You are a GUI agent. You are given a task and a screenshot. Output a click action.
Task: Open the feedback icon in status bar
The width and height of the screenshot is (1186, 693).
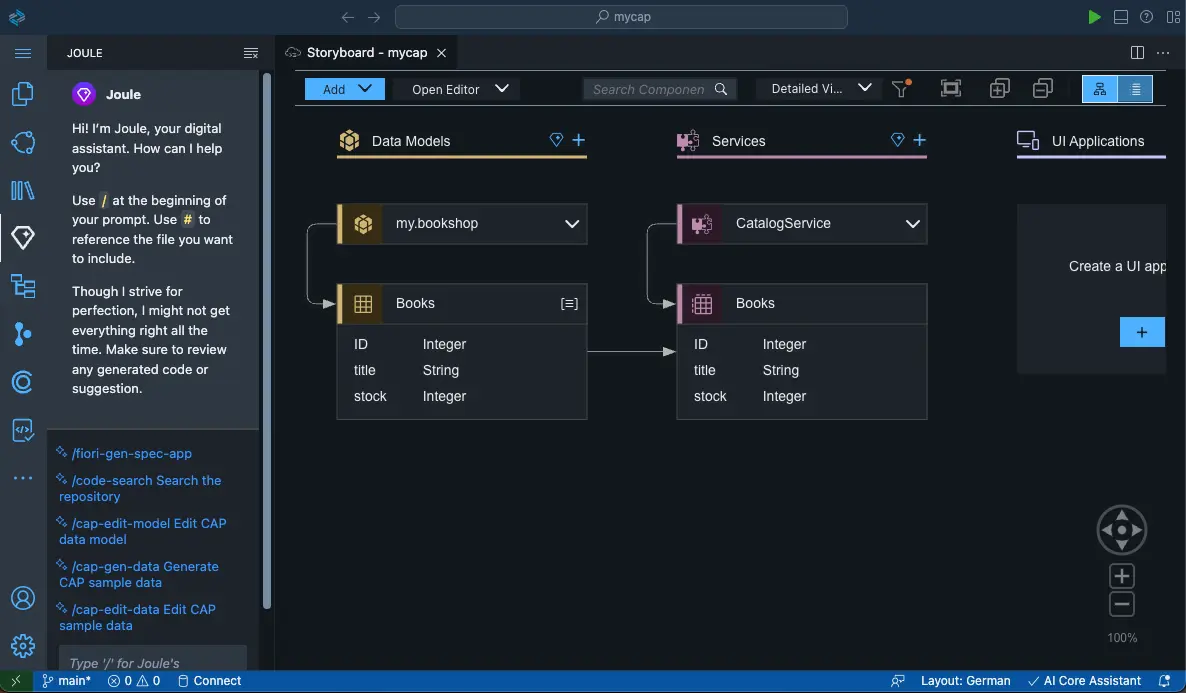(x=898, y=681)
